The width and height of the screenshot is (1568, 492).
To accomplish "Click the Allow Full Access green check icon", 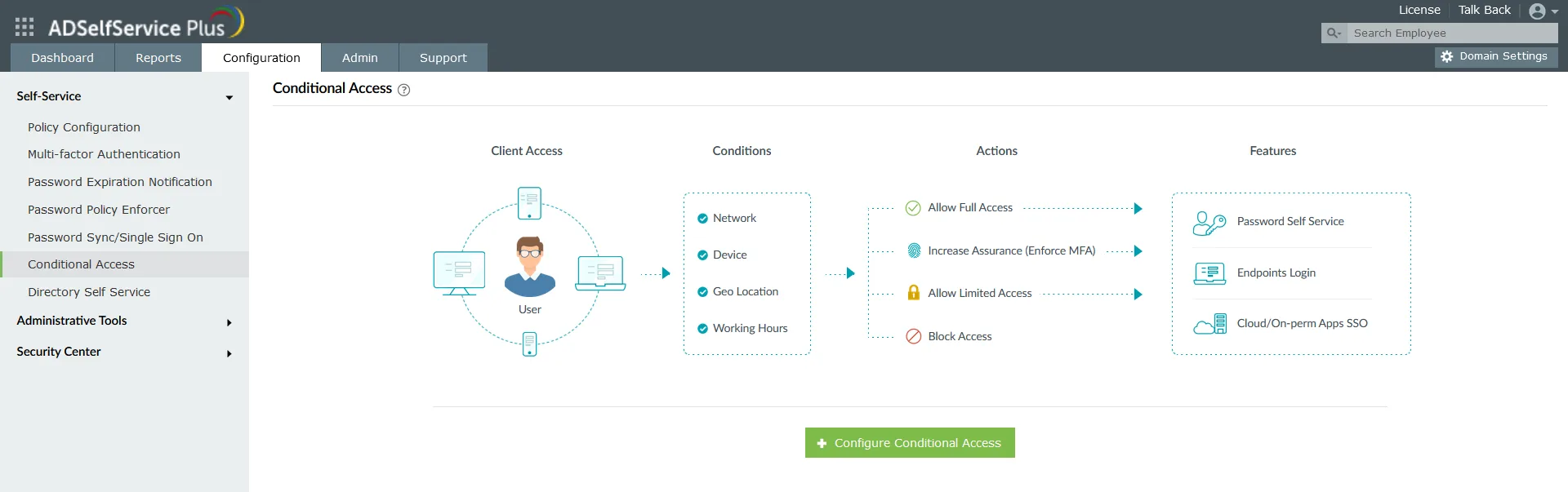I will [x=913, y=208].
